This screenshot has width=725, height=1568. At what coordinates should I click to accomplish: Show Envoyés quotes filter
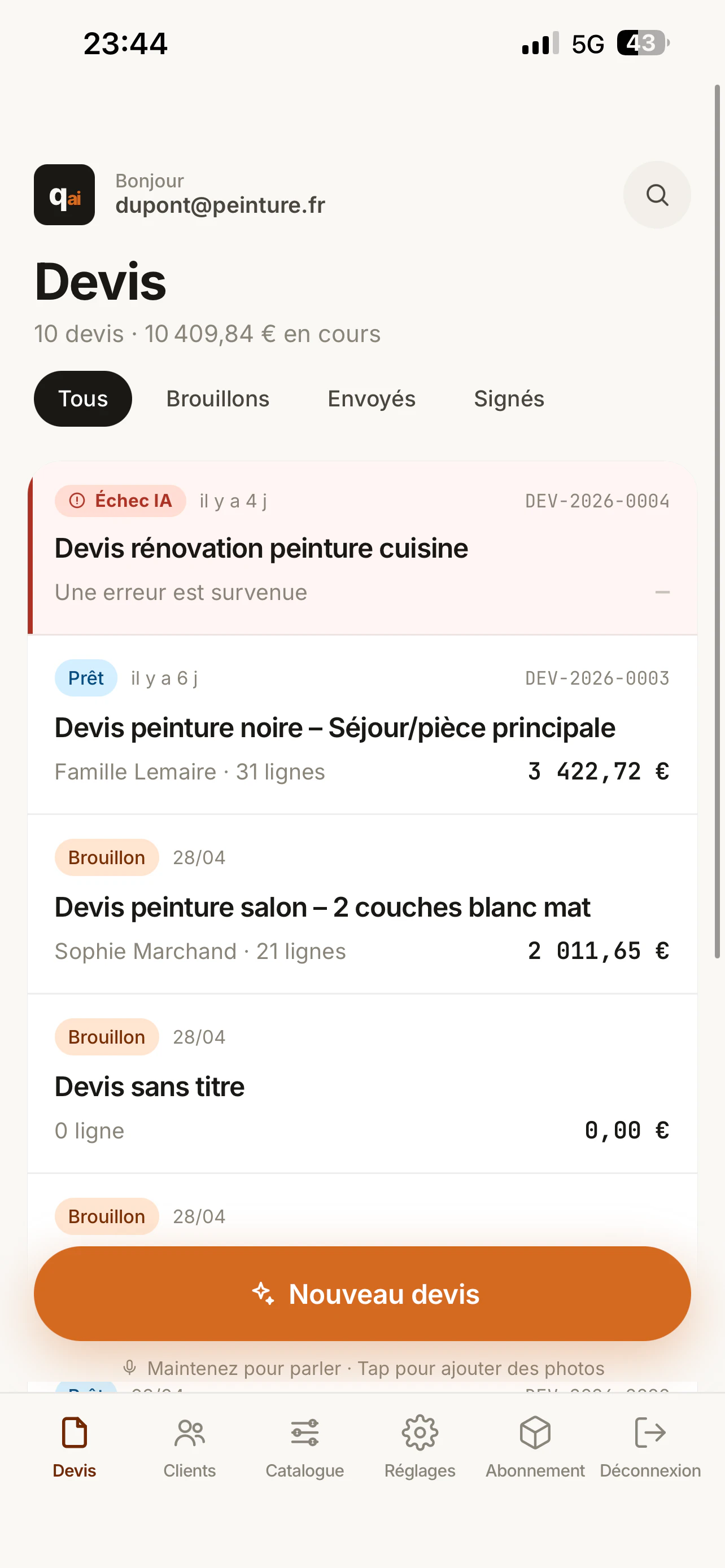click(x=372, y=398)
